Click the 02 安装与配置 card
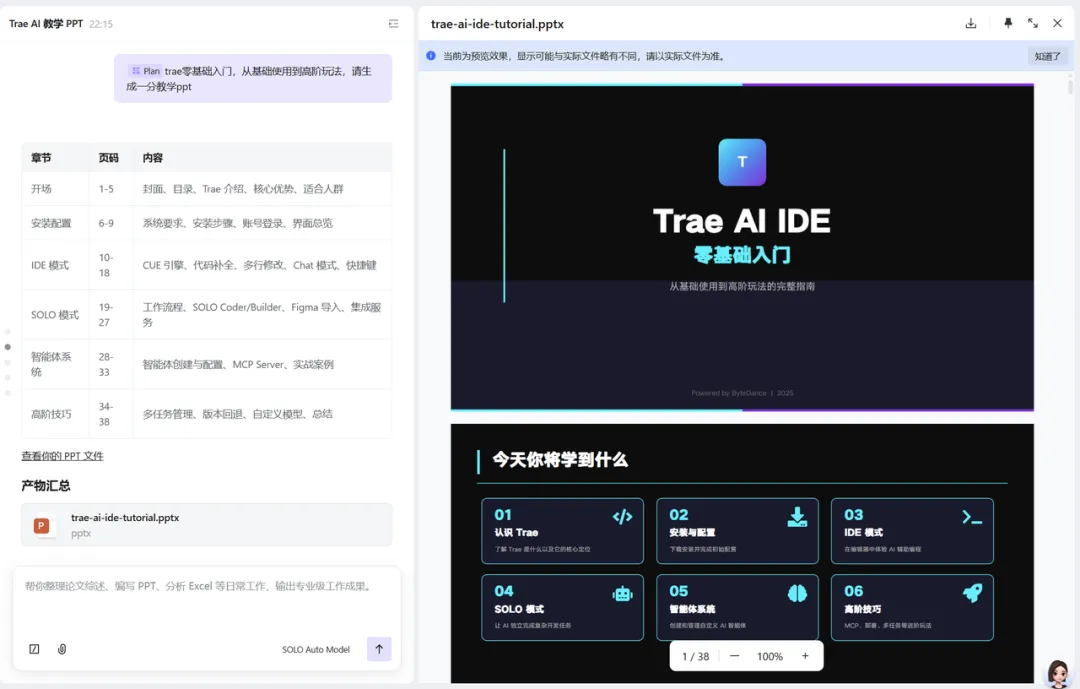The height and width of the screenshot is (689, 1080). (x=737, y=531)
